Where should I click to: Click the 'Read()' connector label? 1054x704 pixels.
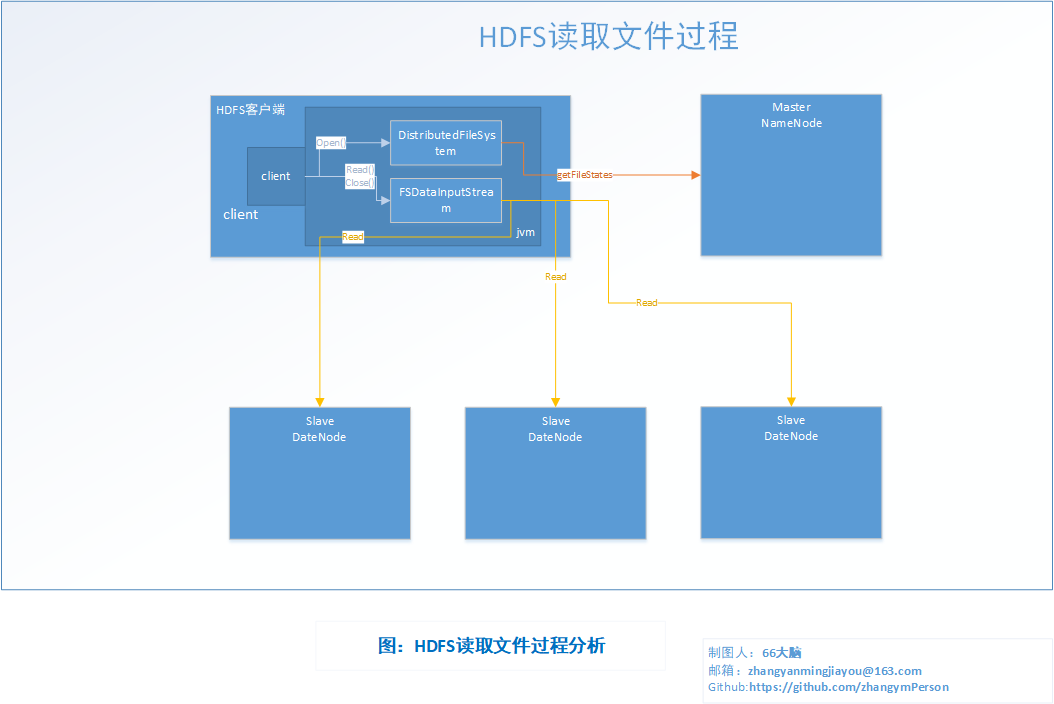click(360, 169)
